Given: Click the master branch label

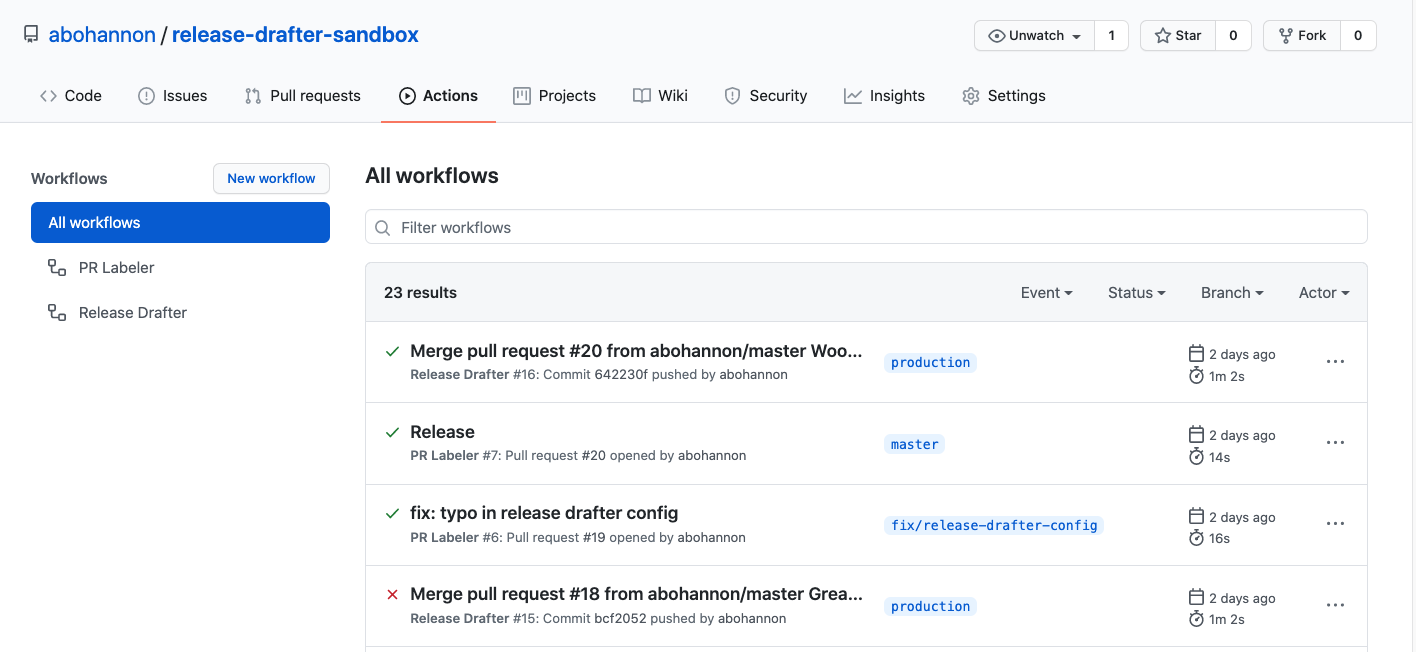Looking at the screenshot, I should click(914, 444).
